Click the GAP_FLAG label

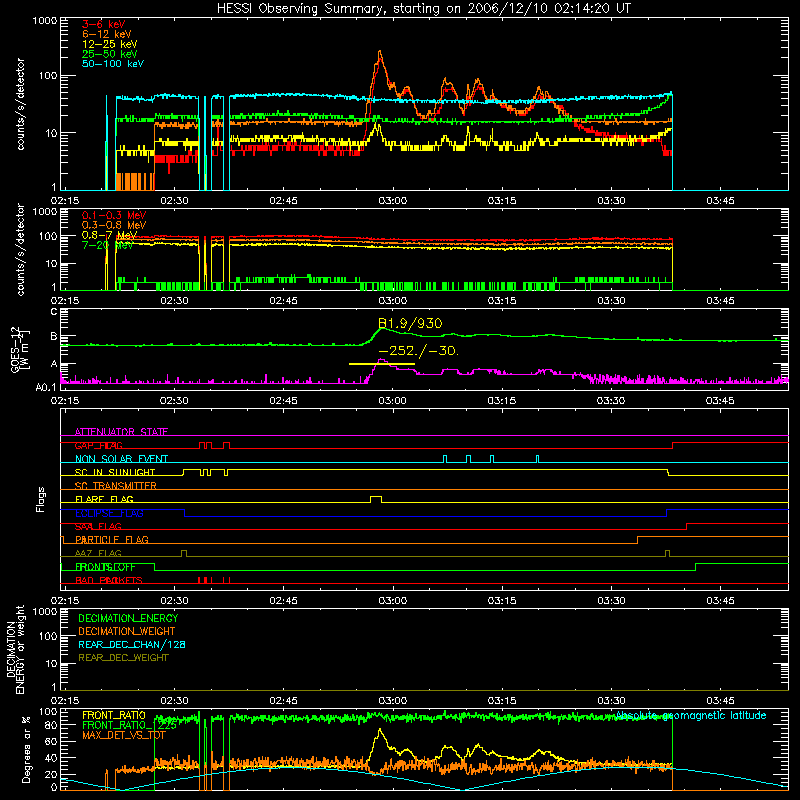98,445
